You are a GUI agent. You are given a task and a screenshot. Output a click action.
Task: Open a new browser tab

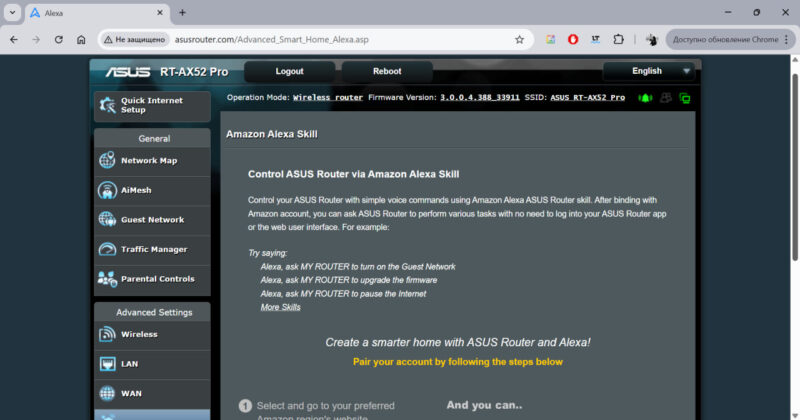(182, 13)
